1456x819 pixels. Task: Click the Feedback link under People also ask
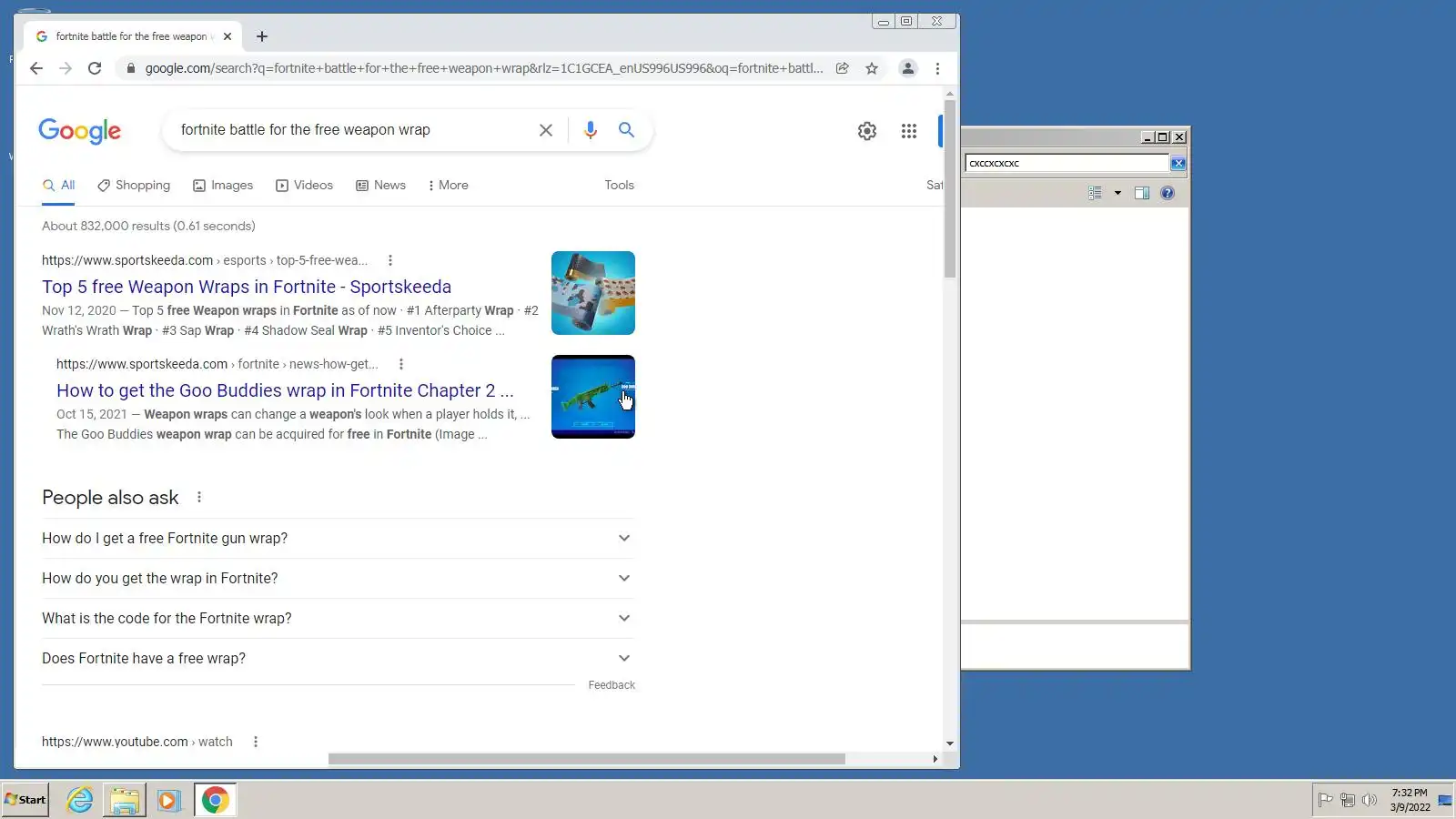tap(612, 685)
